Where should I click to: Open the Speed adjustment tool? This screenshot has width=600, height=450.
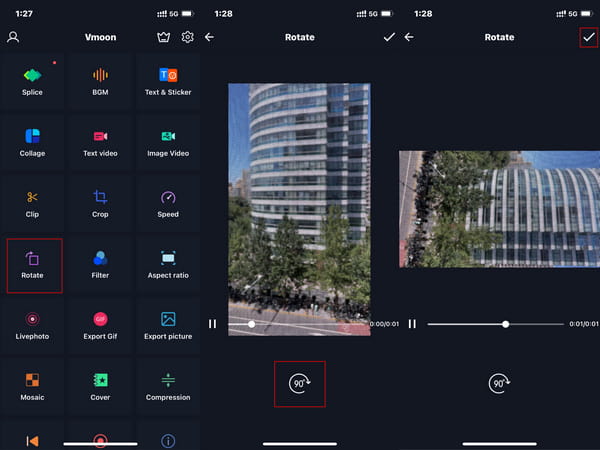point(168,203)
